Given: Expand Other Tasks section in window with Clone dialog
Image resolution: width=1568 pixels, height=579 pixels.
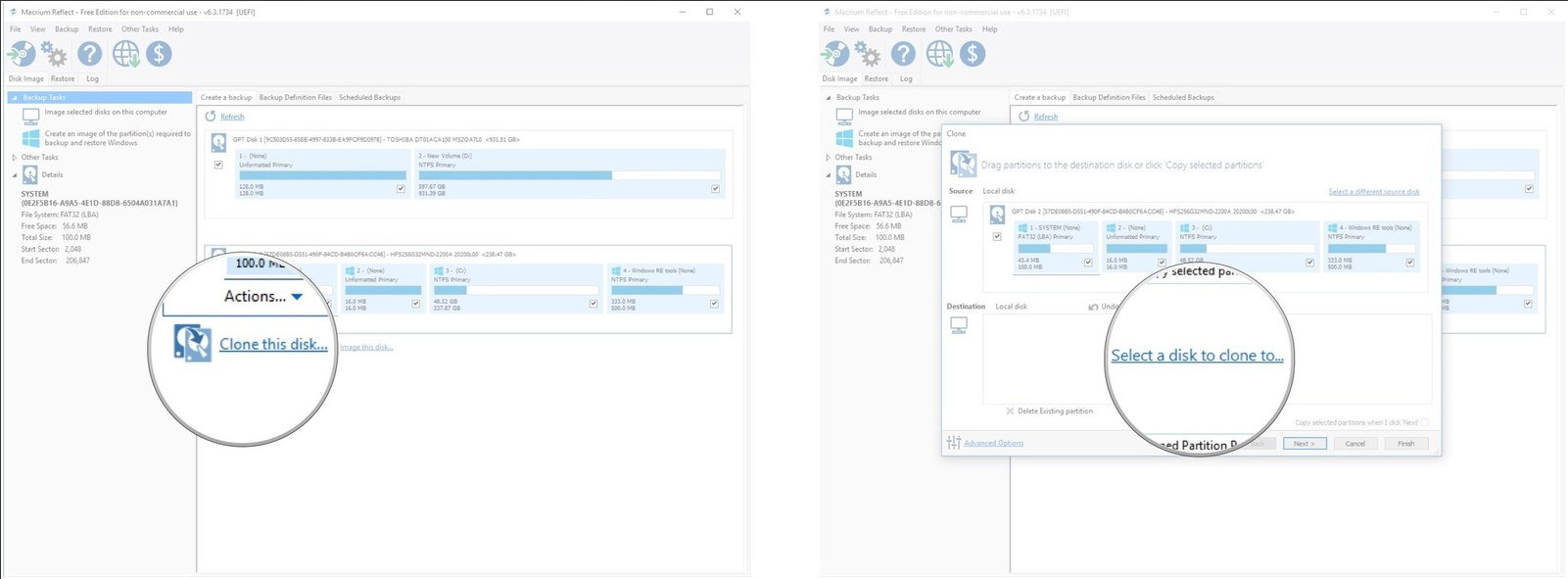Looking at the screenshot, I should (828, 157).
